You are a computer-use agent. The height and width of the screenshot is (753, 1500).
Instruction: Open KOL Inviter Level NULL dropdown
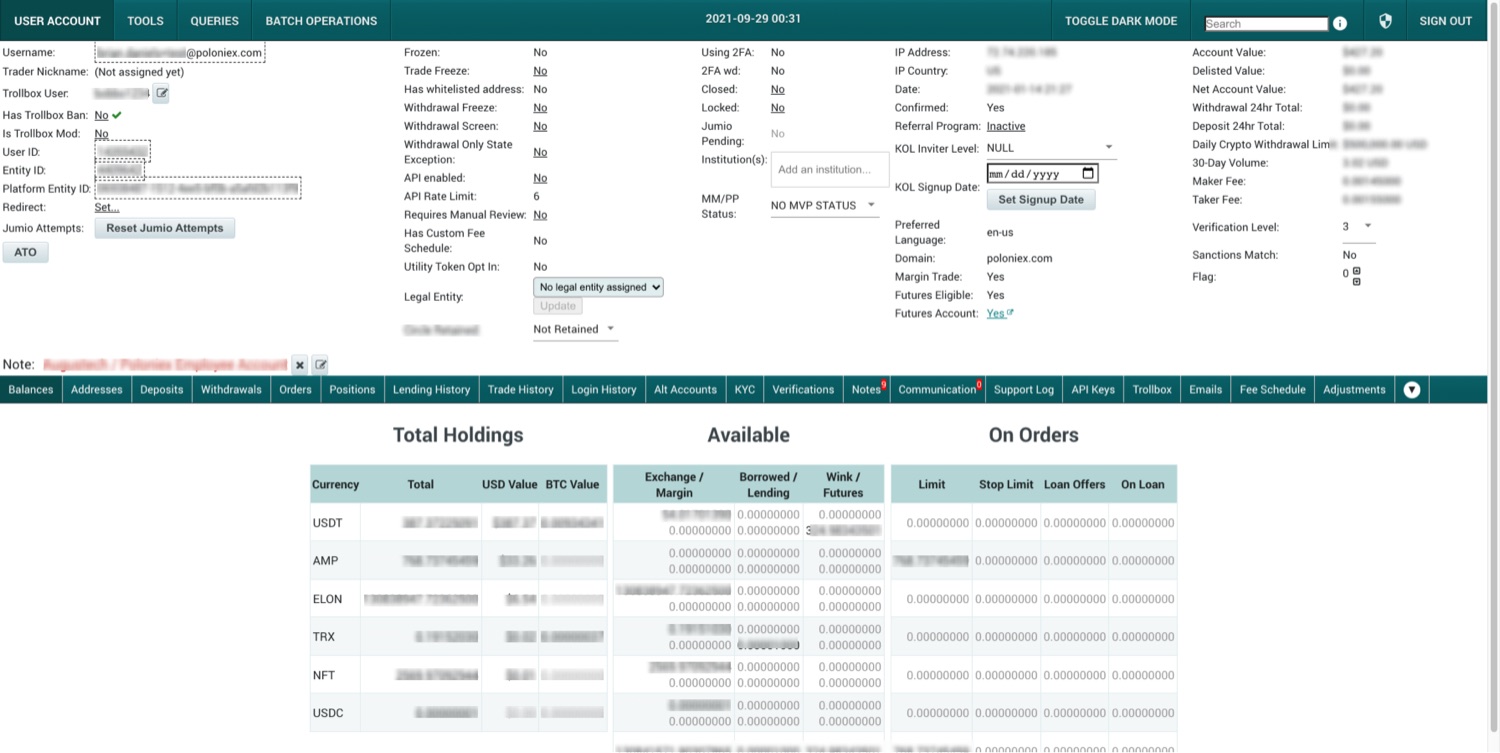[1051, 148]
